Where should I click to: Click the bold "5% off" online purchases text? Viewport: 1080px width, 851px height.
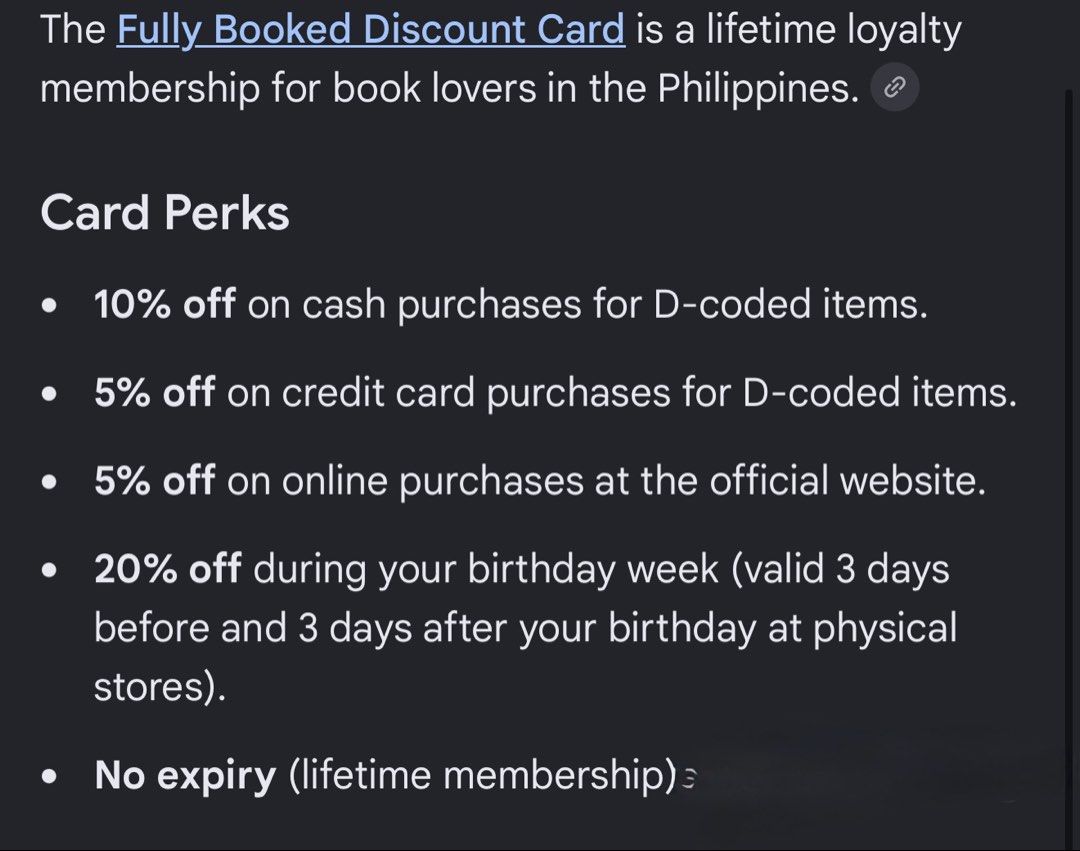point(155,480)
